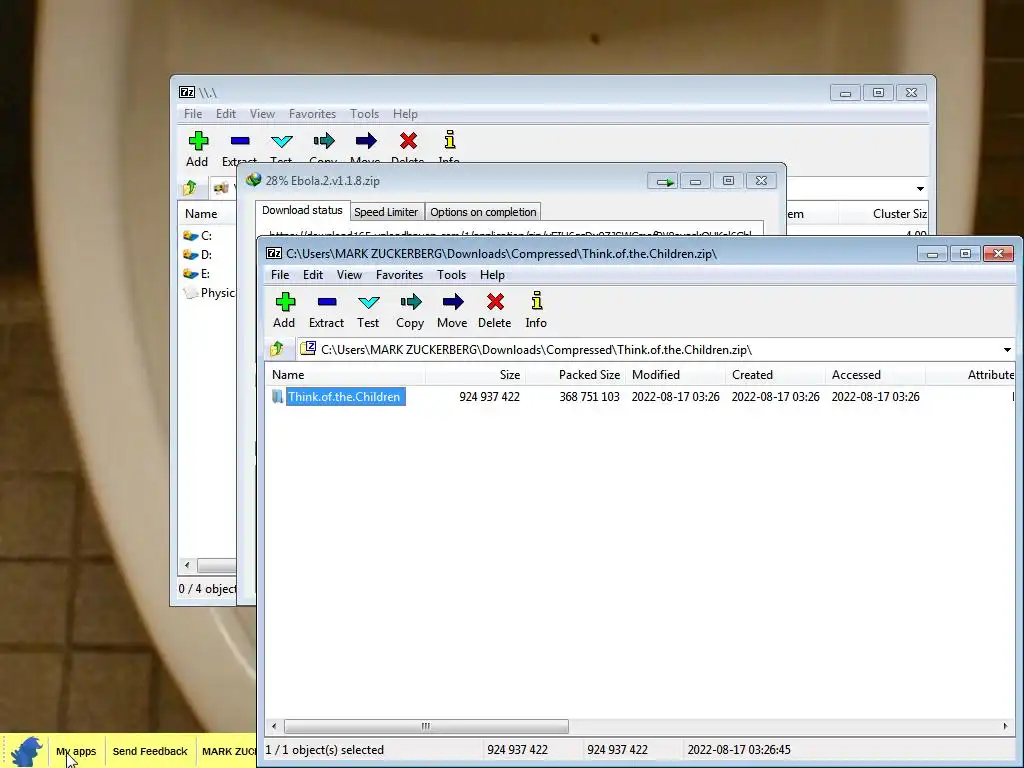
Task: Click the Think.of.the.Children folder icon
Action: [278, 396]
